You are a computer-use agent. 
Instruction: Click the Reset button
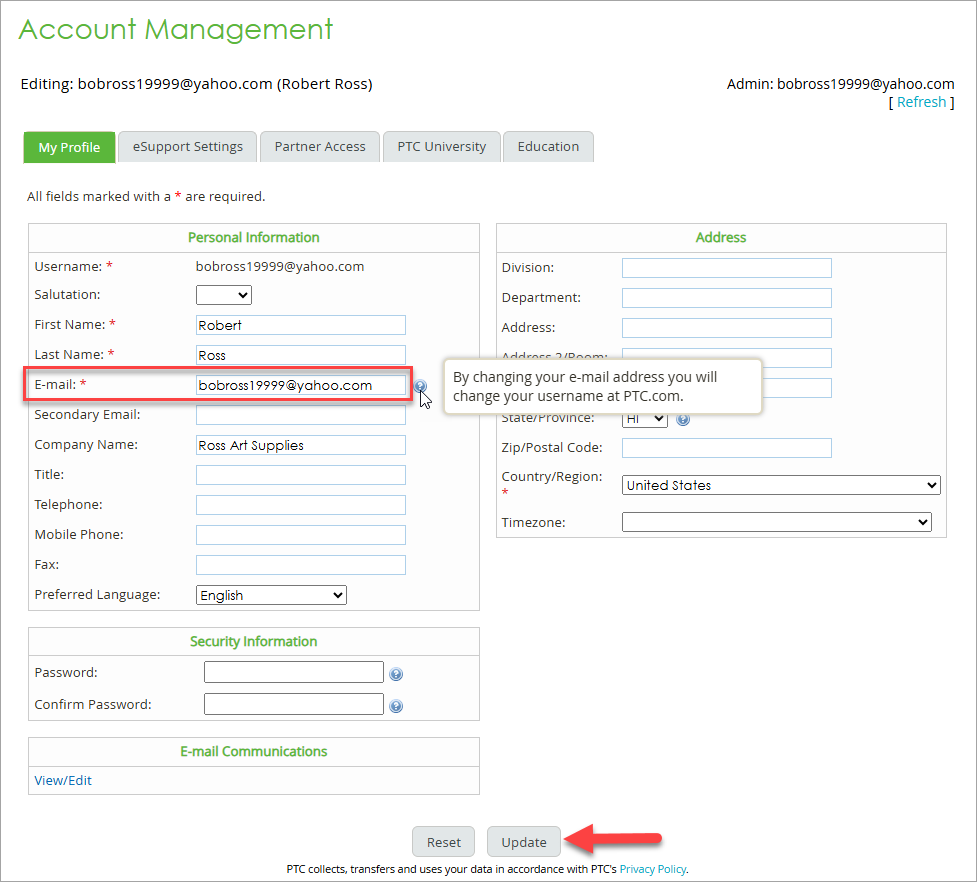point(444,842)
